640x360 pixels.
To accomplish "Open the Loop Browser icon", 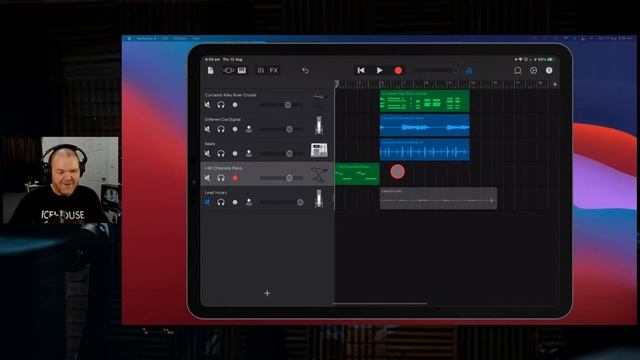I will (x=518, y=71).
